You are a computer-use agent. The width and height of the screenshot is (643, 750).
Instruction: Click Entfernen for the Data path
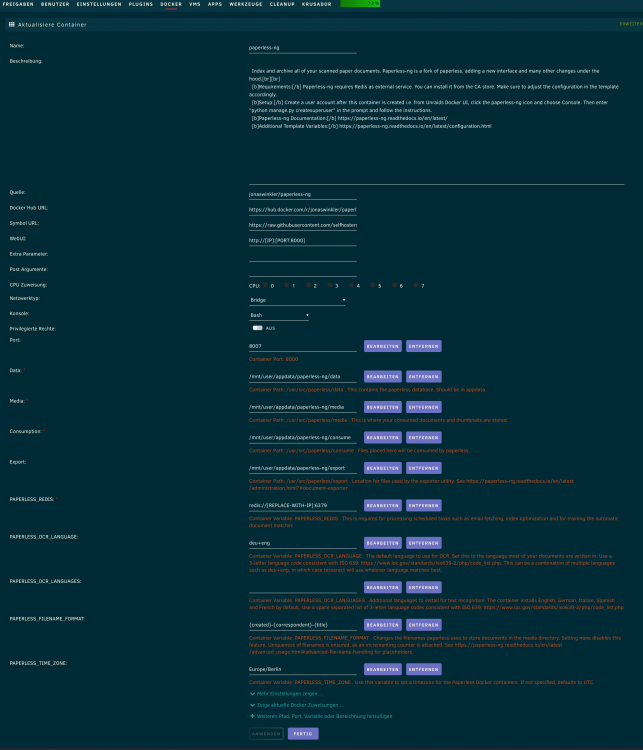(x=424, y=376)
